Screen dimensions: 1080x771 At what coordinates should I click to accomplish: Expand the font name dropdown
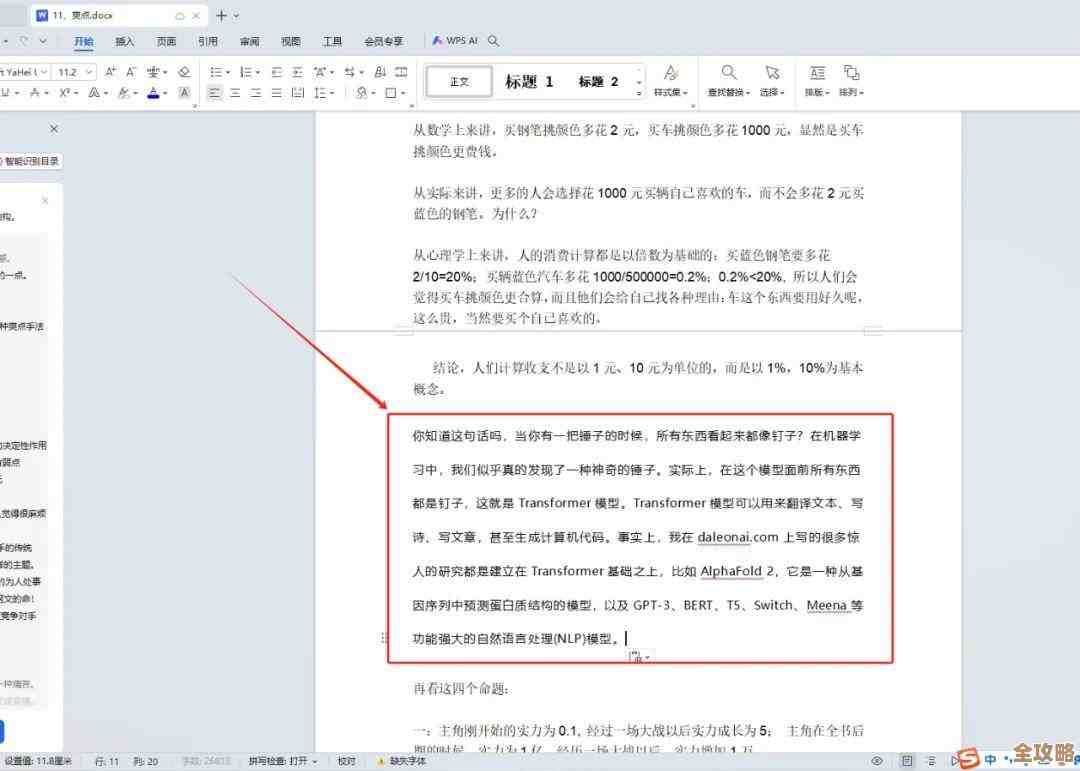click(44, 71)
